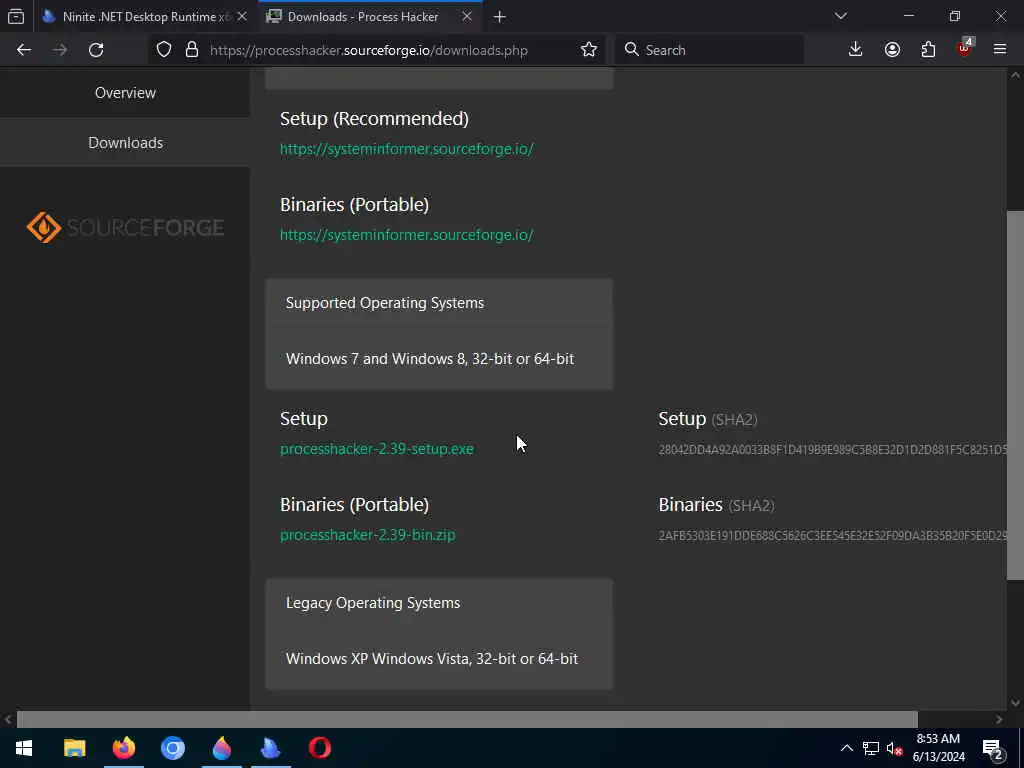Open the Downloads sidebar item
Screen dimensions: 1024x768
[125, 142]
